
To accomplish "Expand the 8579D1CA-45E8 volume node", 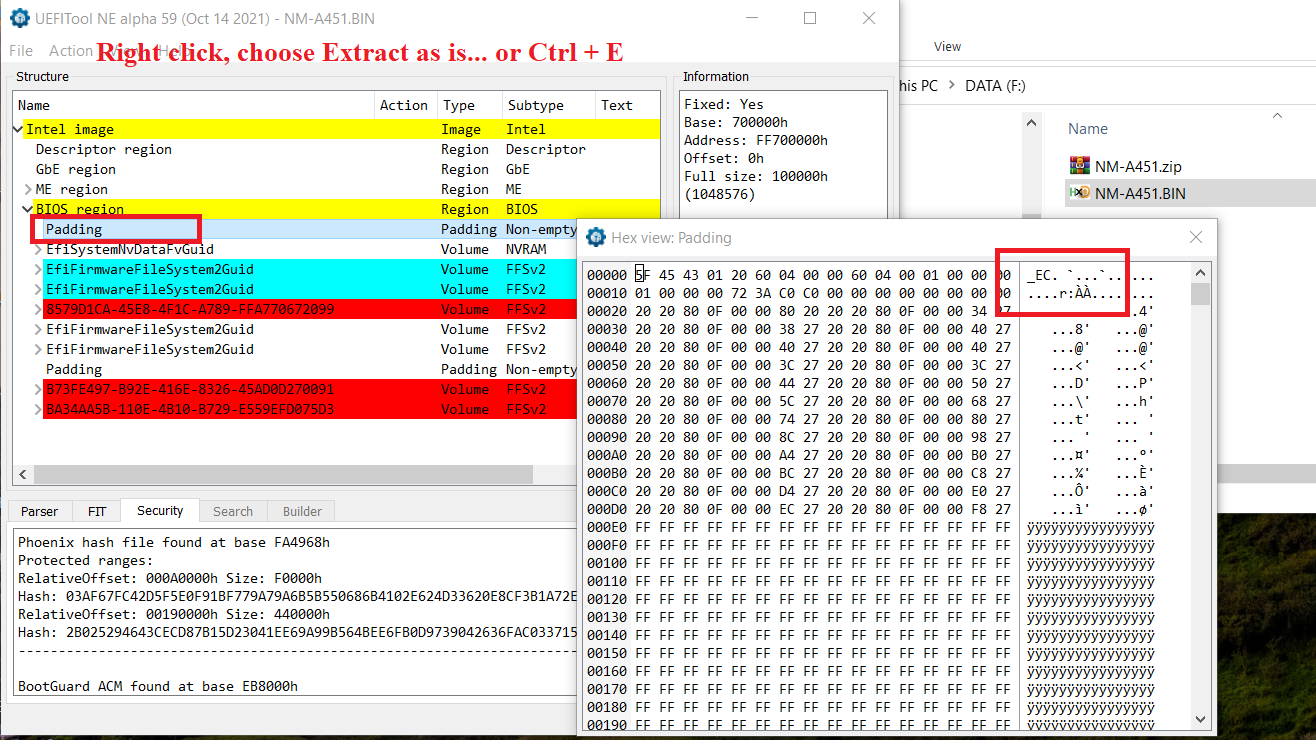I will click(38, 309).
